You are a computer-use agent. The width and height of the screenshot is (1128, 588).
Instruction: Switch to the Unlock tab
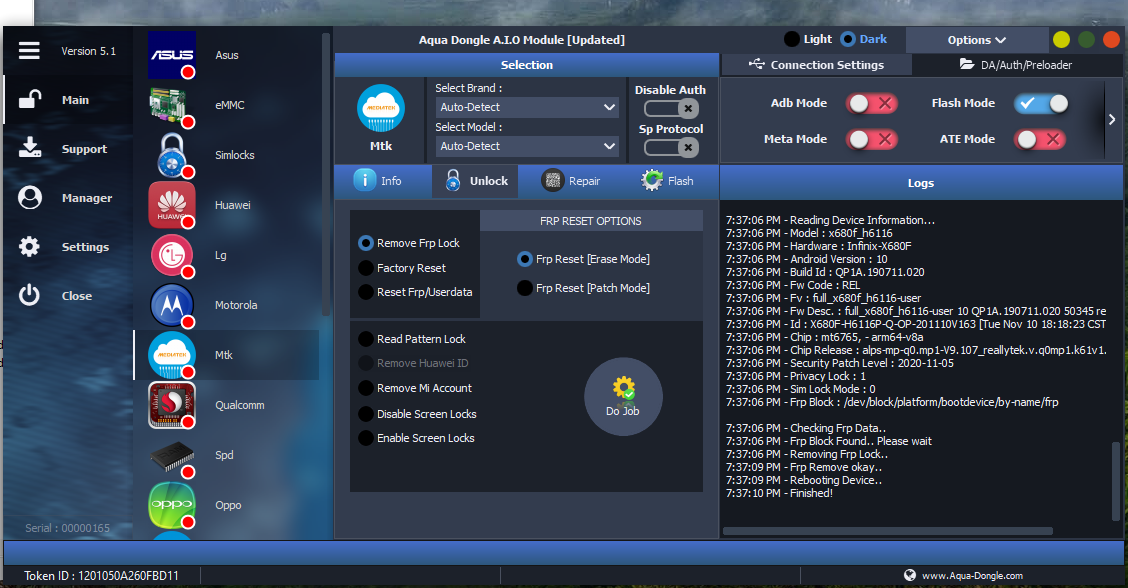pos(476,181)
